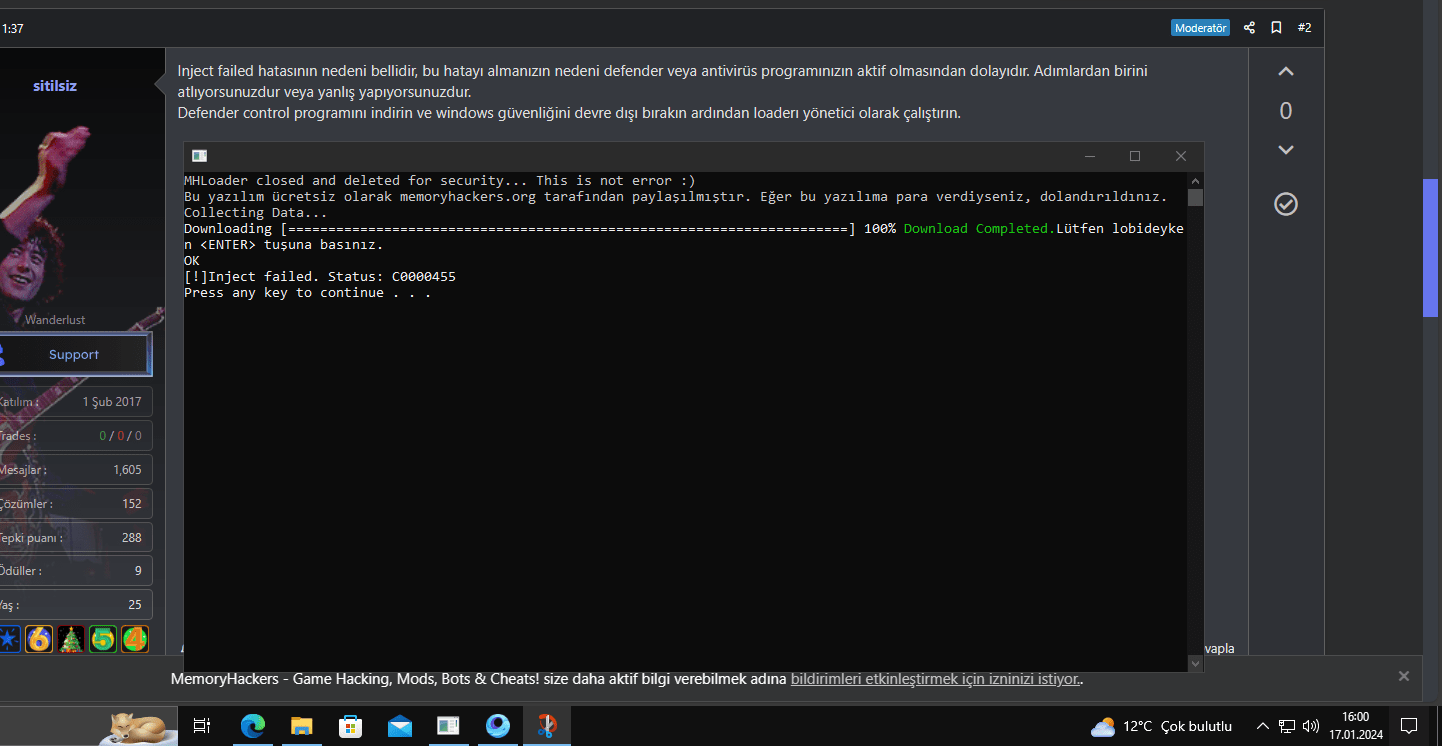Image resolution: width=1442 pixels, height=746 pixels.
Task: Show hidden system tray icons
Action: [x=1263, y=727]
